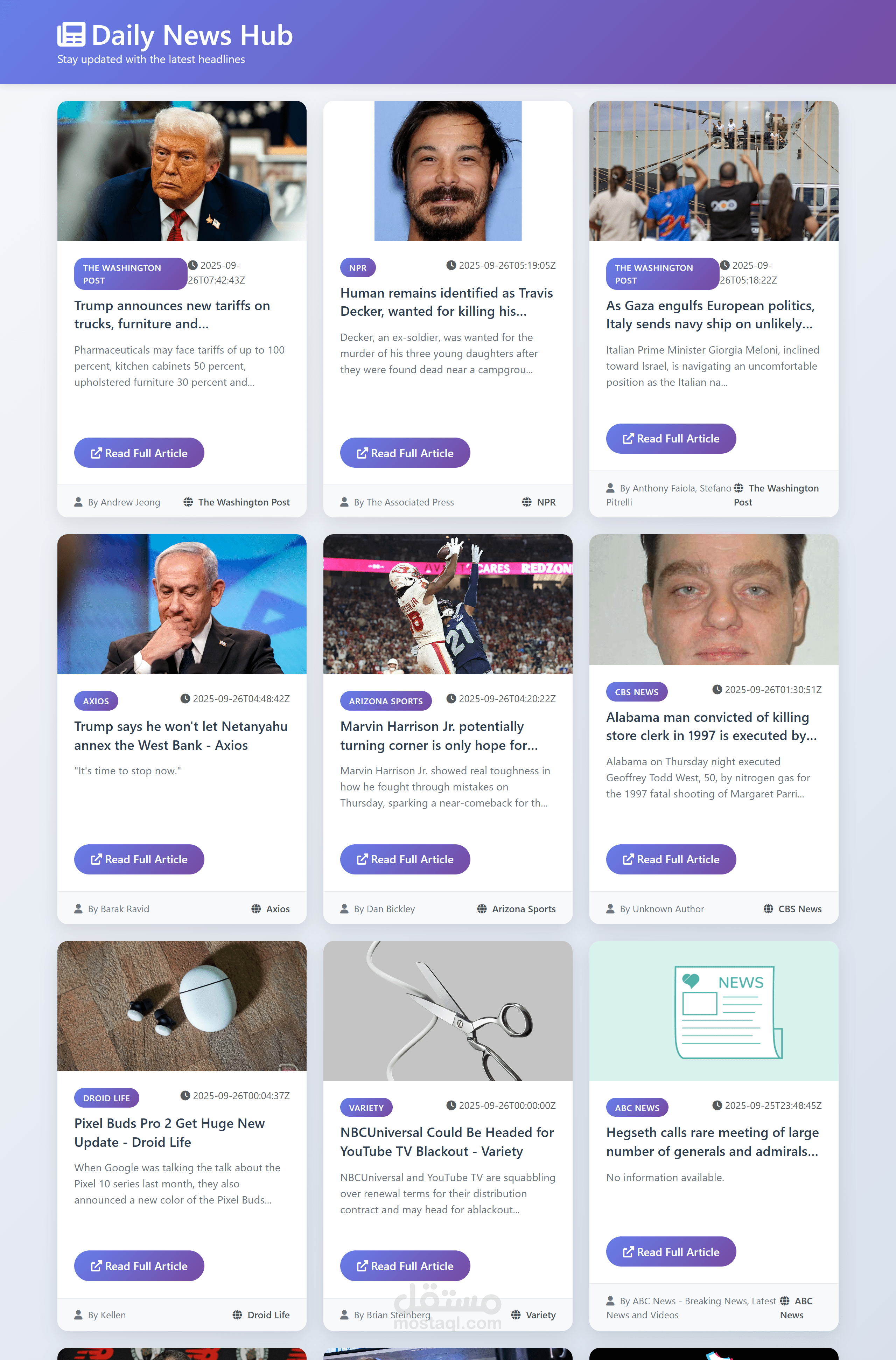
Task: Click the globe icon beside Arizona Sports footer
Action: click(482, 908)
